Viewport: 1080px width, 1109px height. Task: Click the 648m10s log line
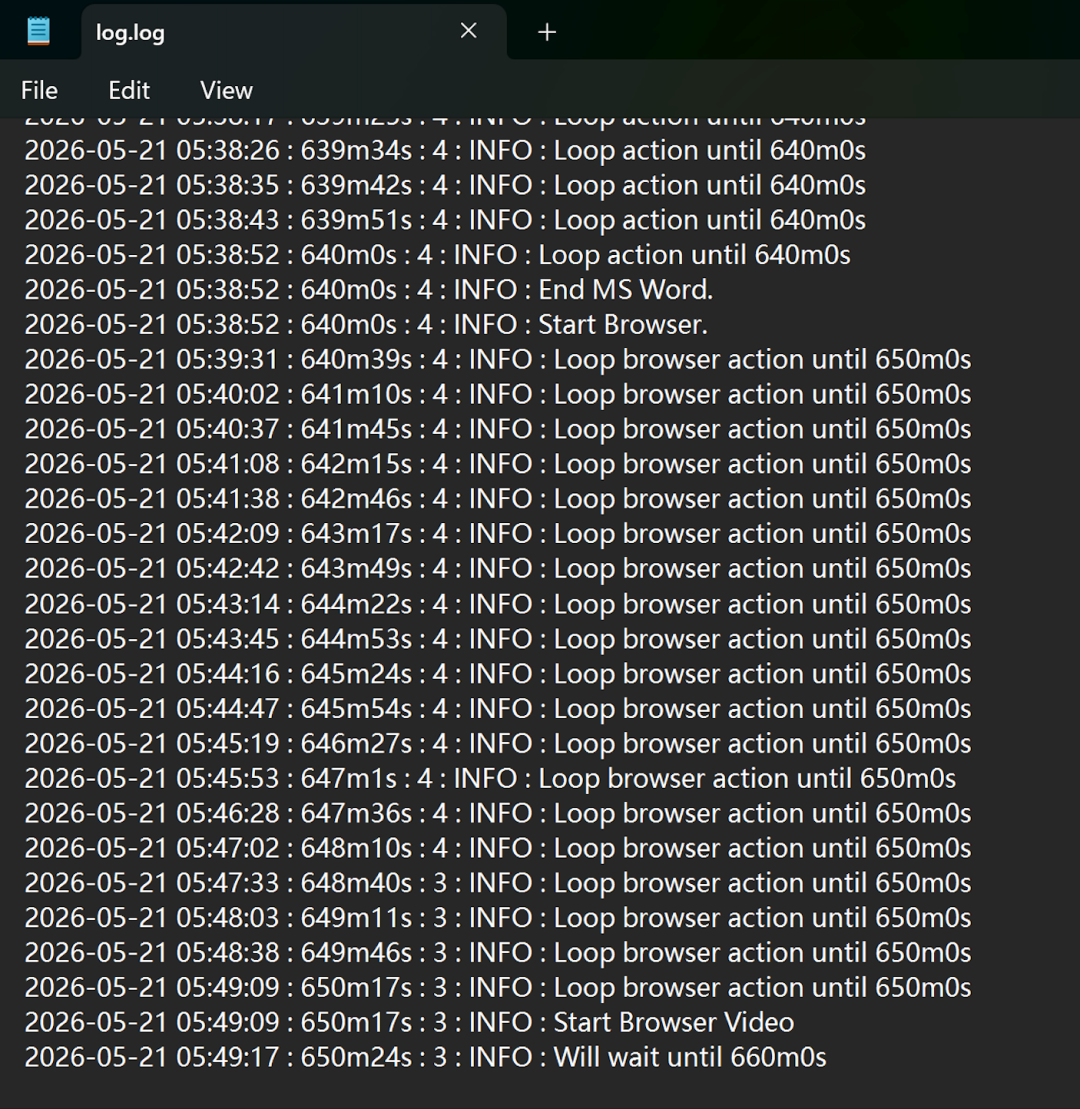coord(498,848)
